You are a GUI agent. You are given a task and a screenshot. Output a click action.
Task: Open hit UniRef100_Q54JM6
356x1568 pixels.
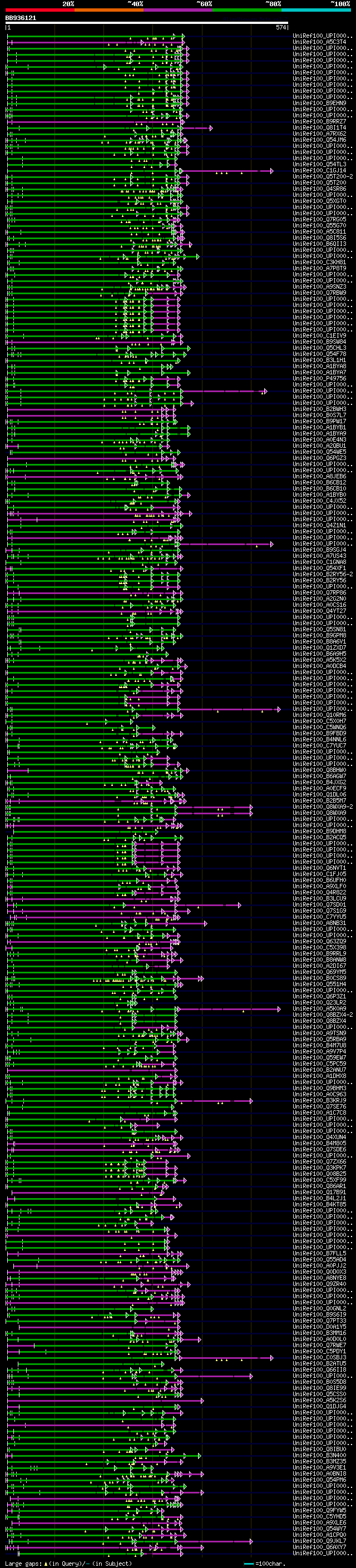tap(319, 140)
